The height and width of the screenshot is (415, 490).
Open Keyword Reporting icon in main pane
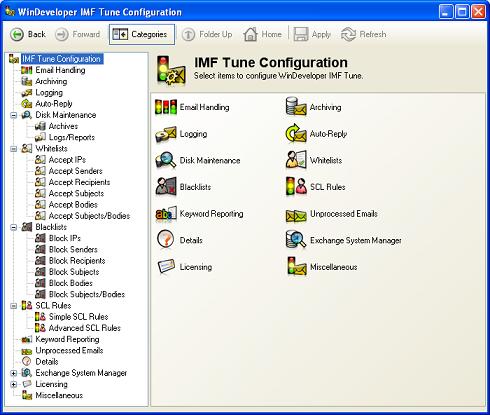tap(166, 214)
